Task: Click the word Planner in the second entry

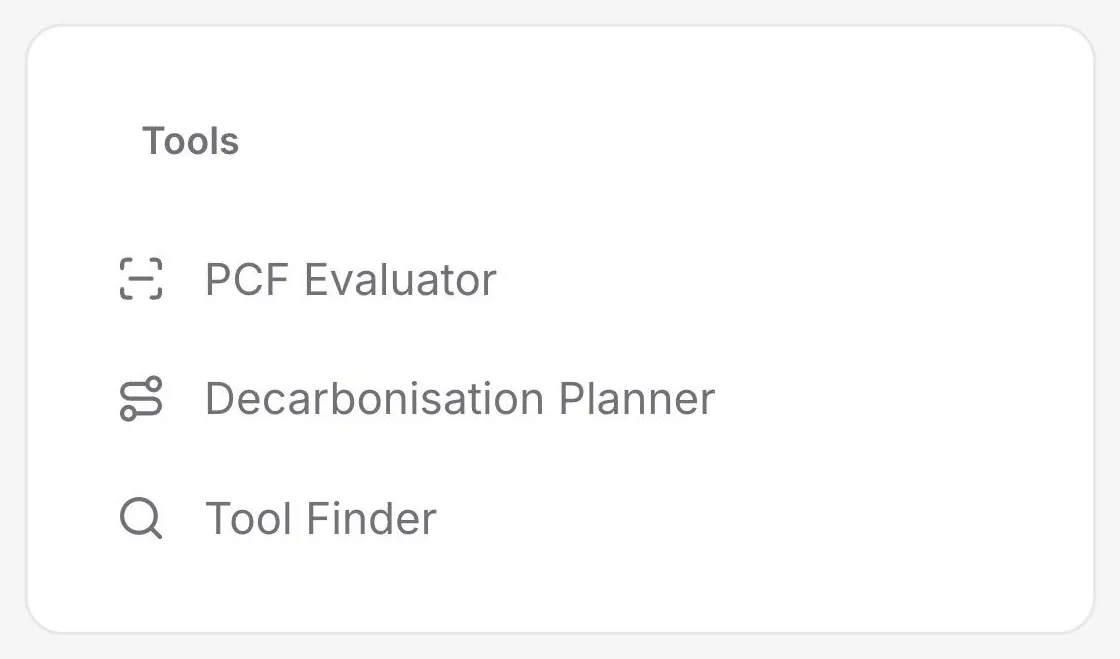Action: (636, 398)
